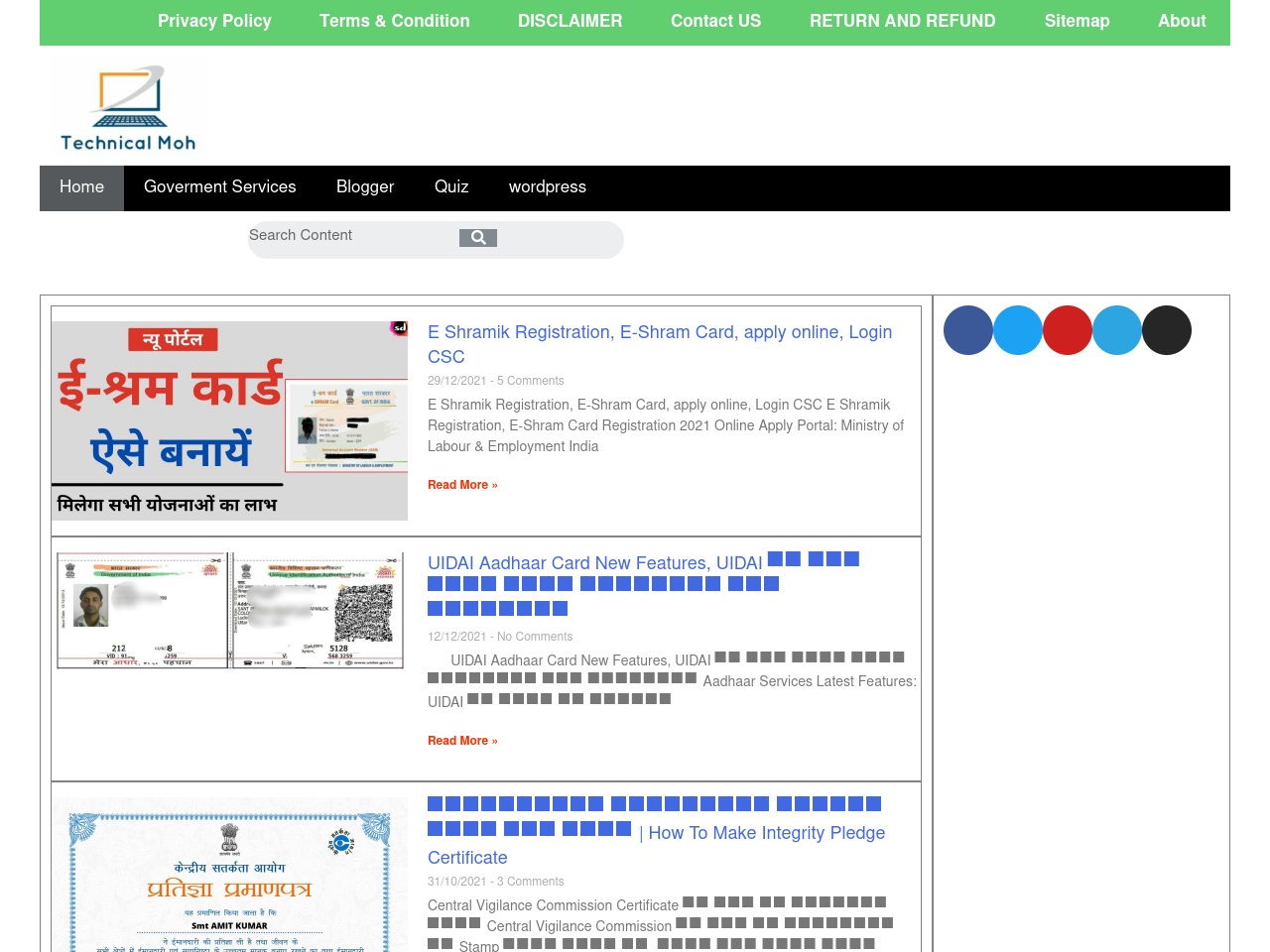The height and width of the screenshot is (952, 1270).
Task: Click the dark blue social share circle
Action: (968, 330)
